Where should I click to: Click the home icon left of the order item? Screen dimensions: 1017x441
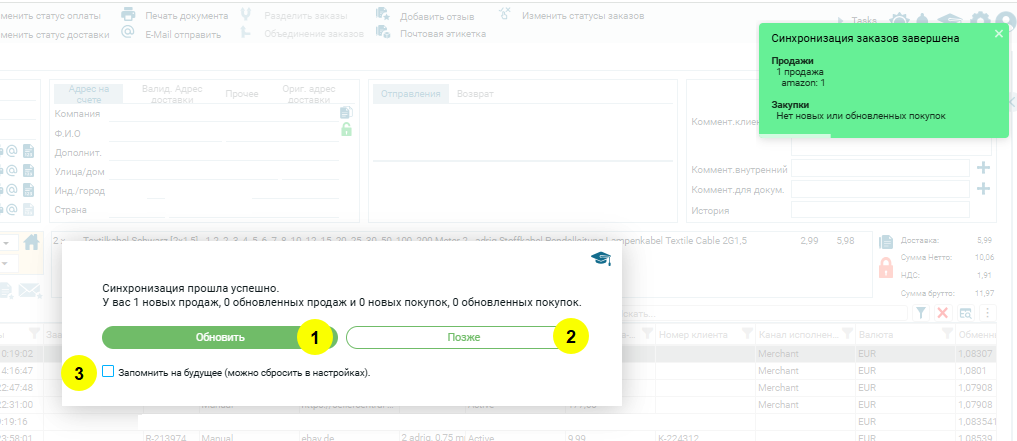(32, 242)
